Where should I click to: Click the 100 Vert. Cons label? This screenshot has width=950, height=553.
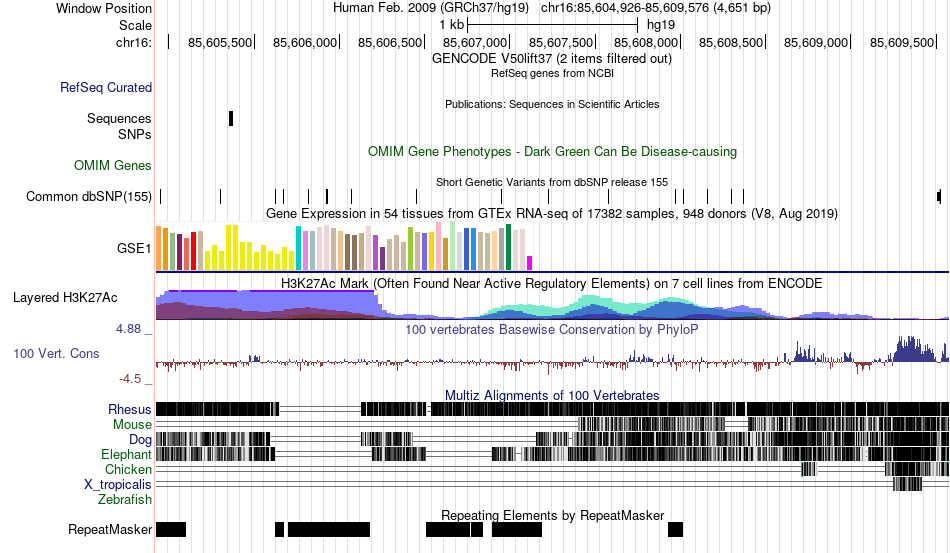56,353
